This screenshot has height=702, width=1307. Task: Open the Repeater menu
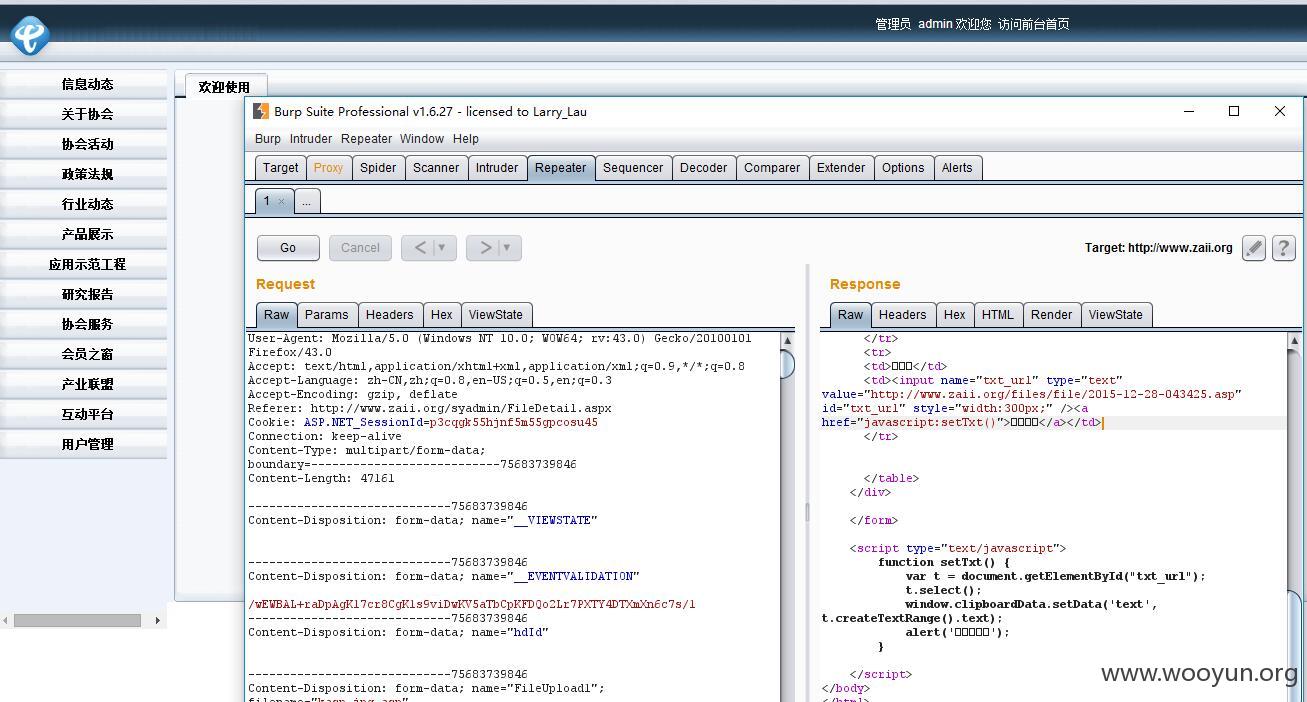coord(366,139)
